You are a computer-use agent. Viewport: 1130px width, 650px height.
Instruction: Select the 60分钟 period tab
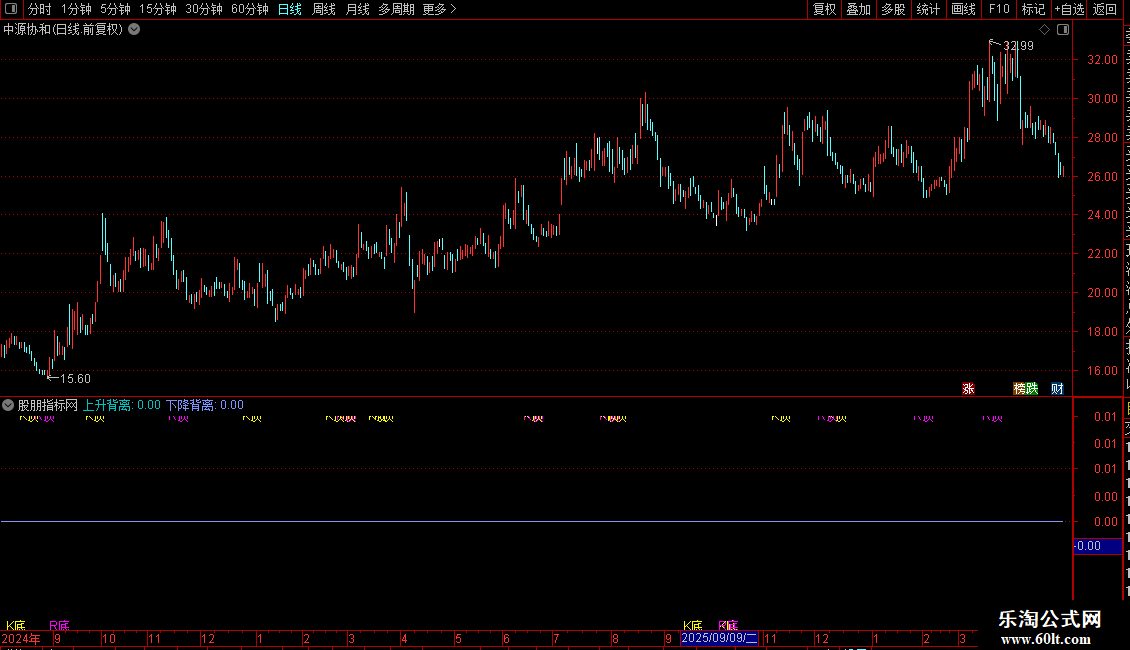[x=250, y=9]
